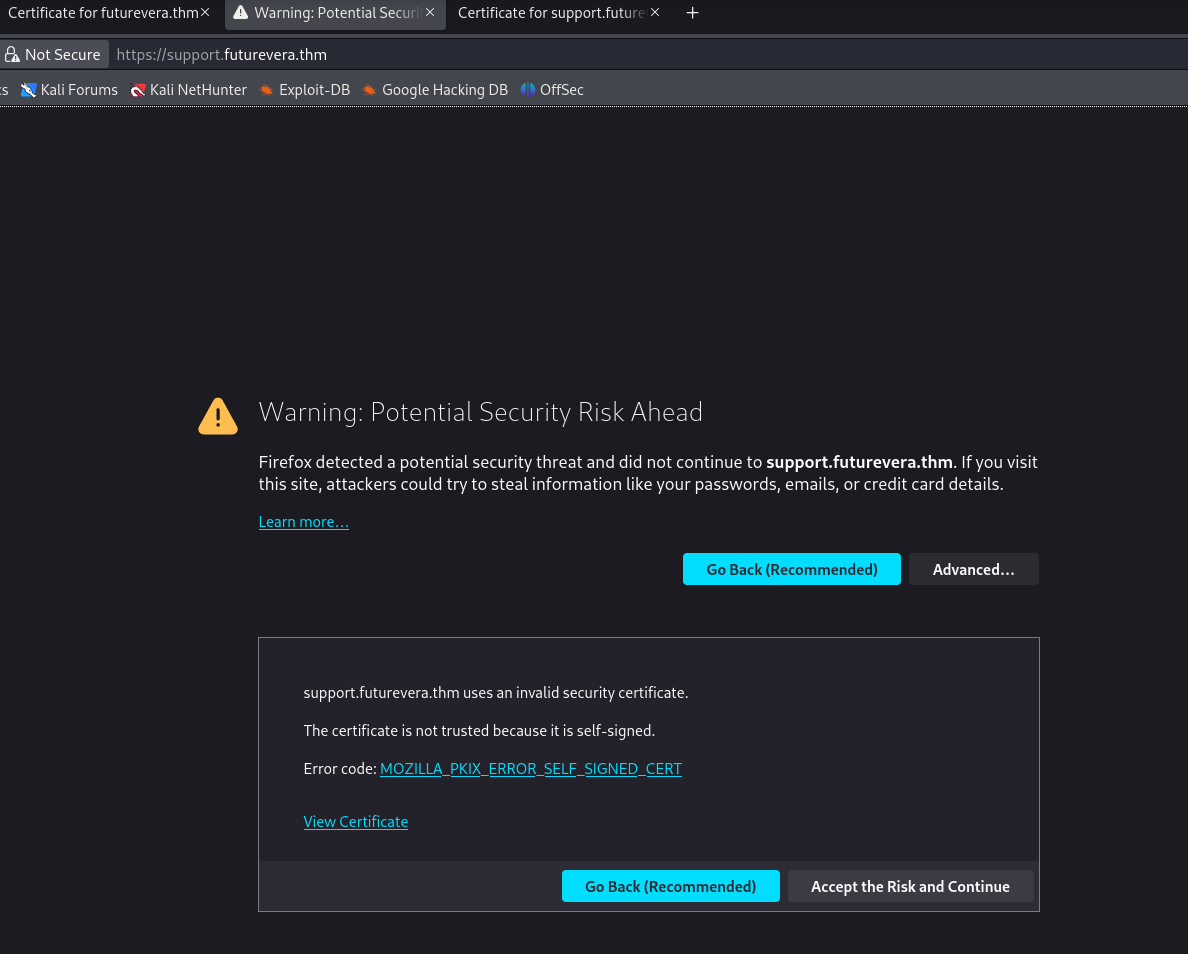The image size is (1188, 954).
Task: Click the yellow warning triangle icon
Action: (218, 416)
